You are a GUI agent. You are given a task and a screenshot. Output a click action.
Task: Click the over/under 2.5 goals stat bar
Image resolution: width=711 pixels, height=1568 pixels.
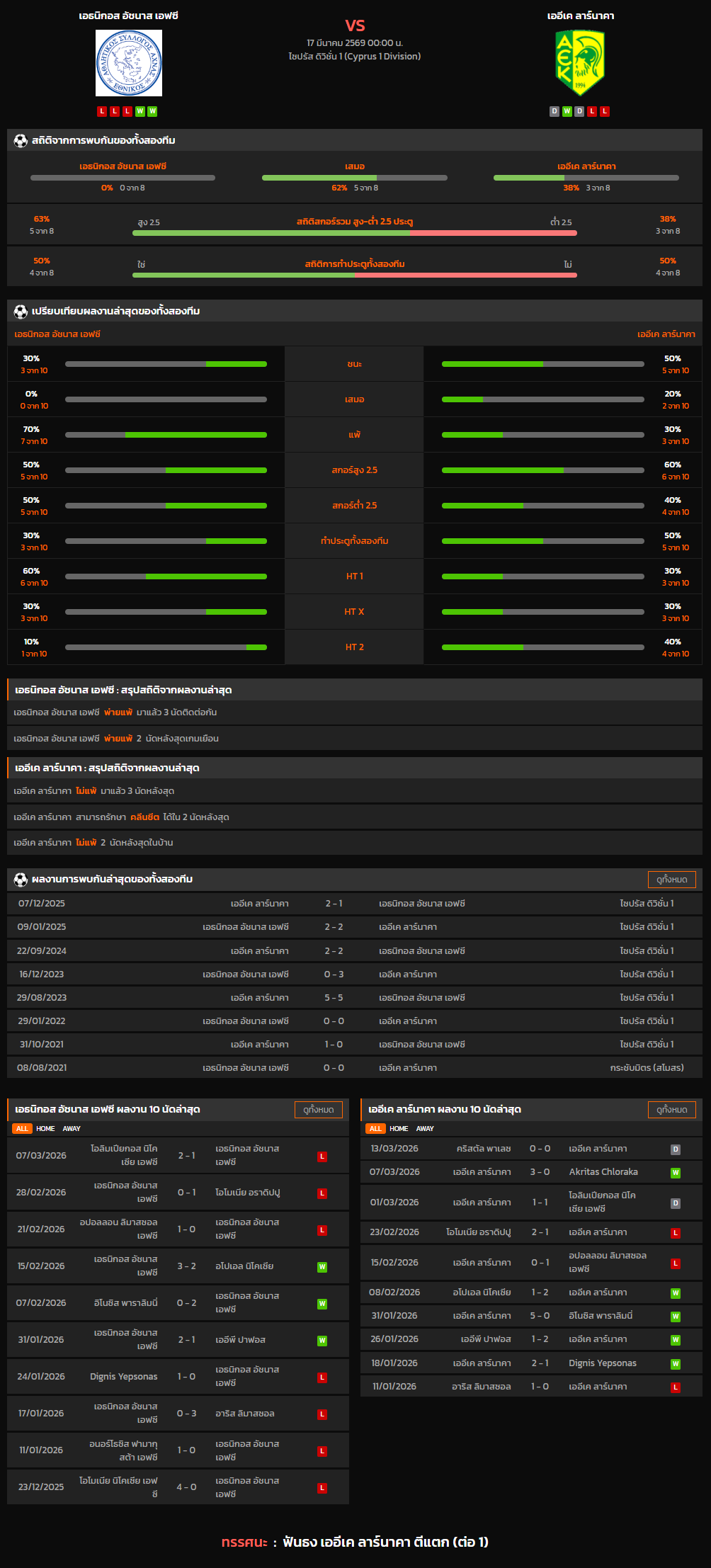tap(354, 233)
